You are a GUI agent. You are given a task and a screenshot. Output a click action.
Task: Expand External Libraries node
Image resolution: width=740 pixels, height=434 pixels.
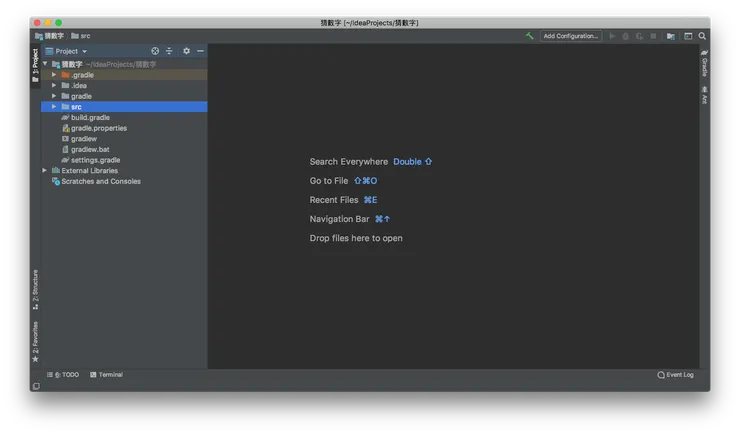point(45,170)
